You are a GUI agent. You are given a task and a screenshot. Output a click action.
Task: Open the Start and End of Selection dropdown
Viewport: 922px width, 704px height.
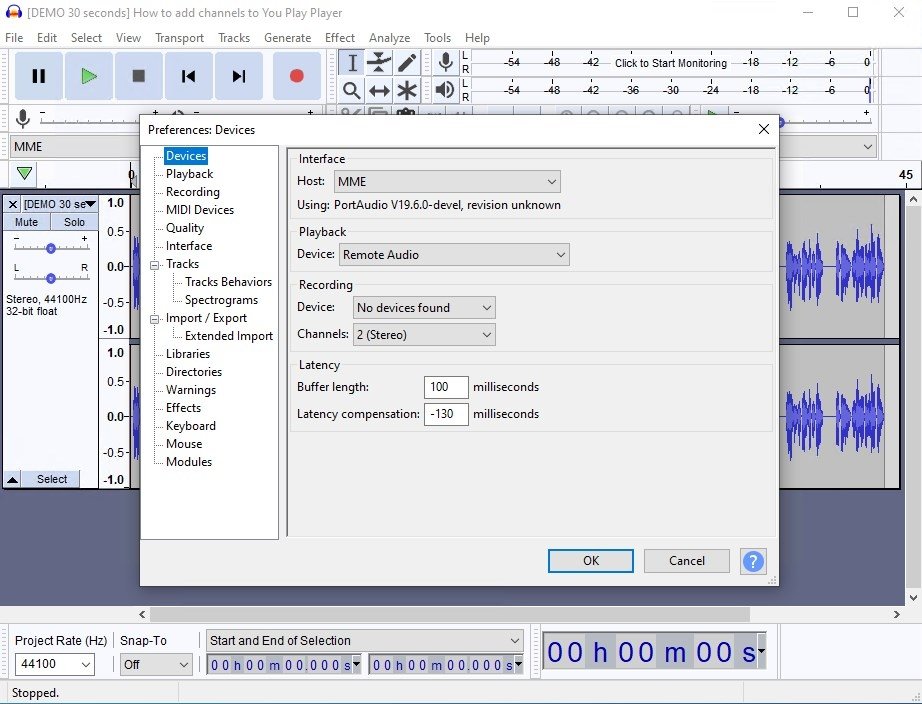click(x=365, y=640)
